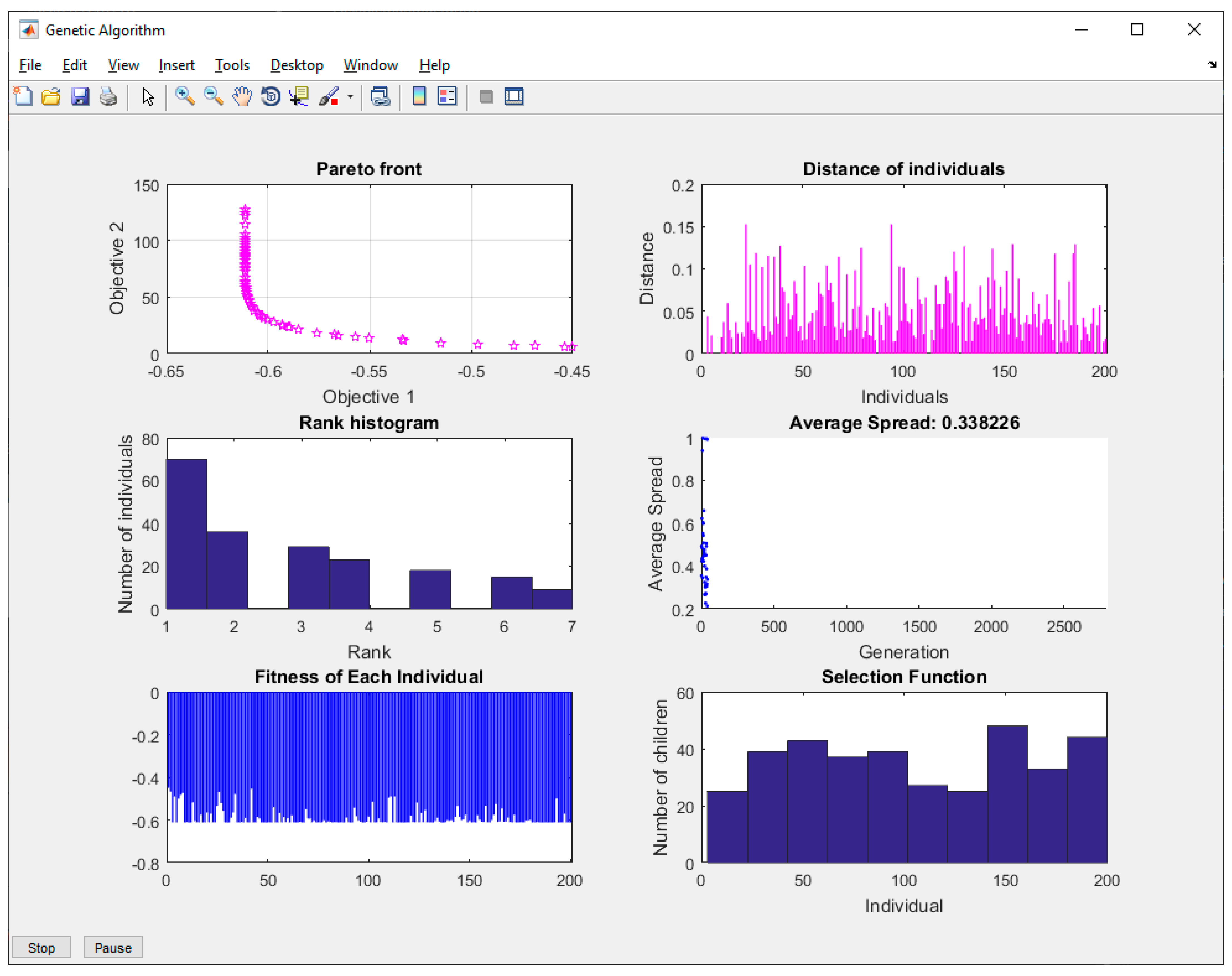Activate the Pan hand tool
The height and width of the screenshot is (976, 1232).
point(242,97)
